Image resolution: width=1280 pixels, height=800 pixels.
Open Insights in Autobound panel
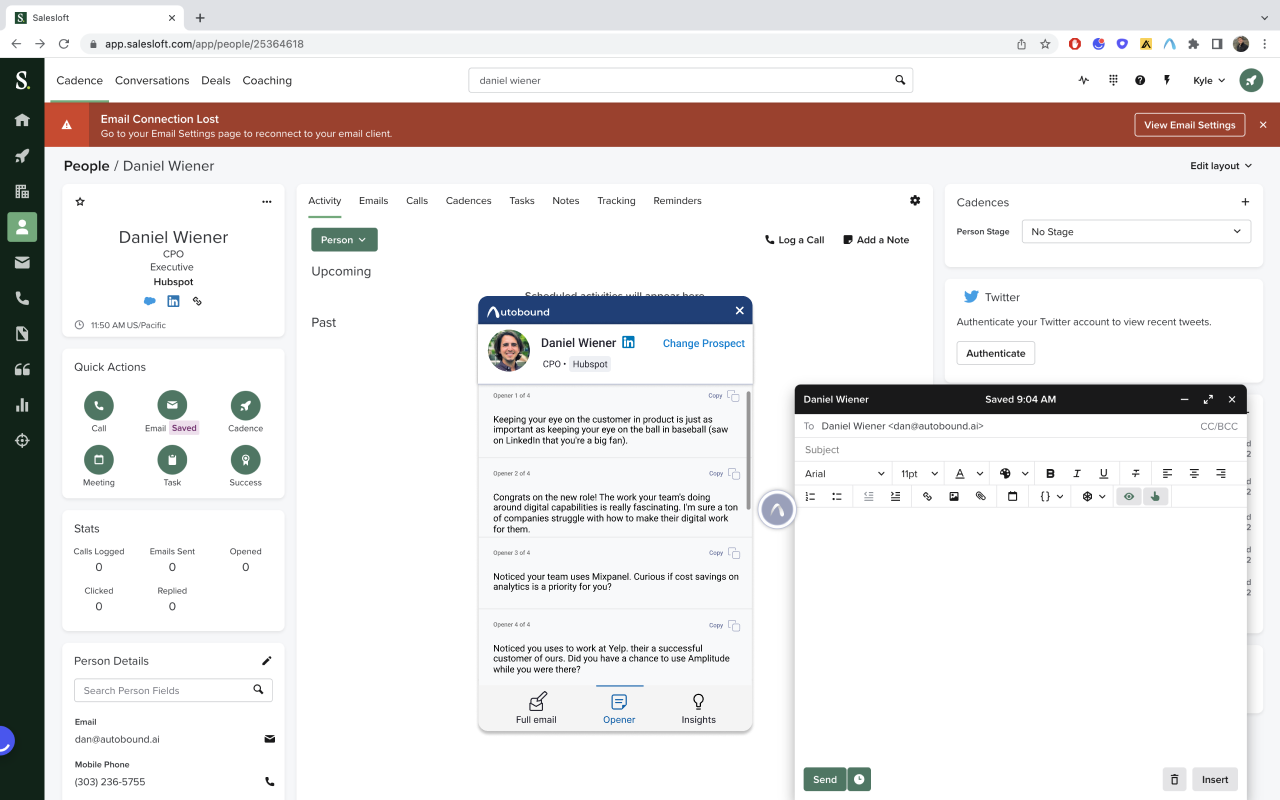pyautogui.click(x=698, y=709)
